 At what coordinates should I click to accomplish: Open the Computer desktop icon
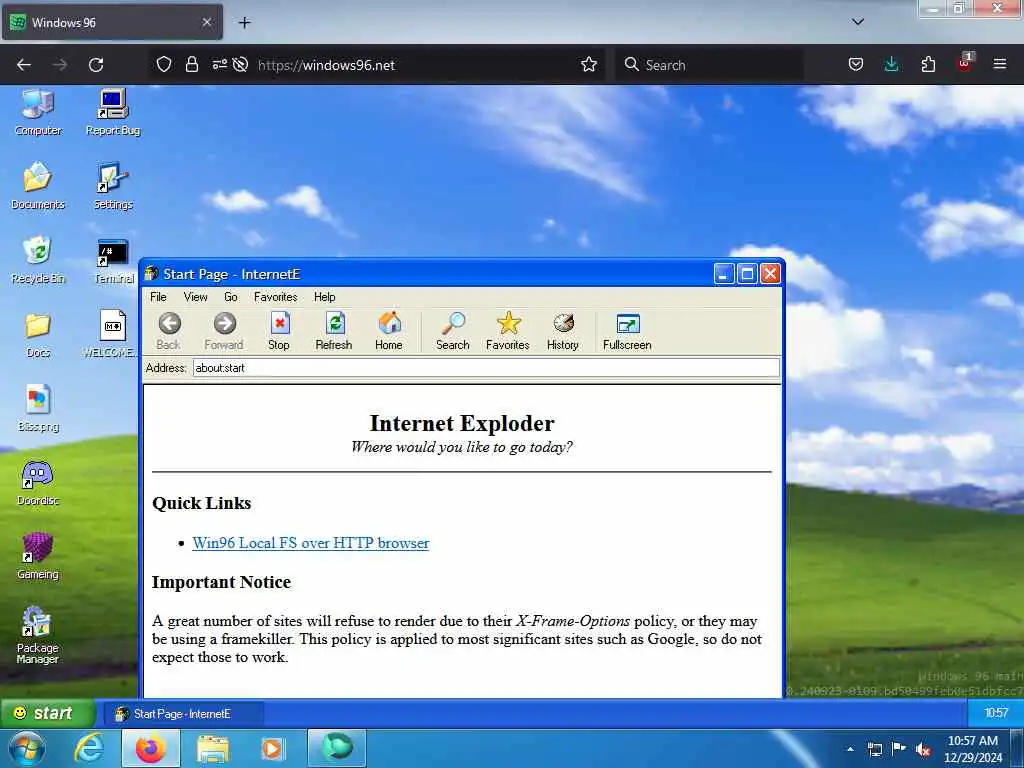tap(38, 112)
